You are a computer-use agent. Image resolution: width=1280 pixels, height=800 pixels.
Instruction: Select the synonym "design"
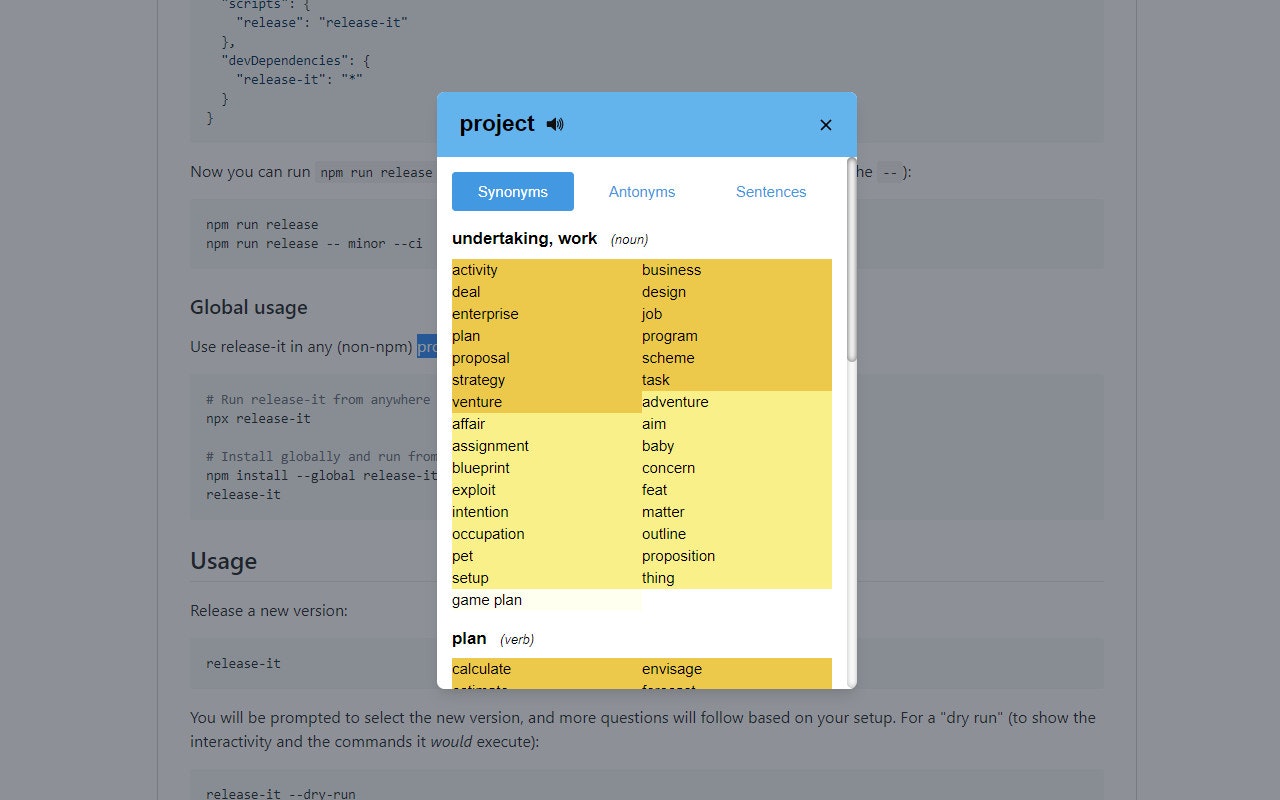(x=664, y=292)
